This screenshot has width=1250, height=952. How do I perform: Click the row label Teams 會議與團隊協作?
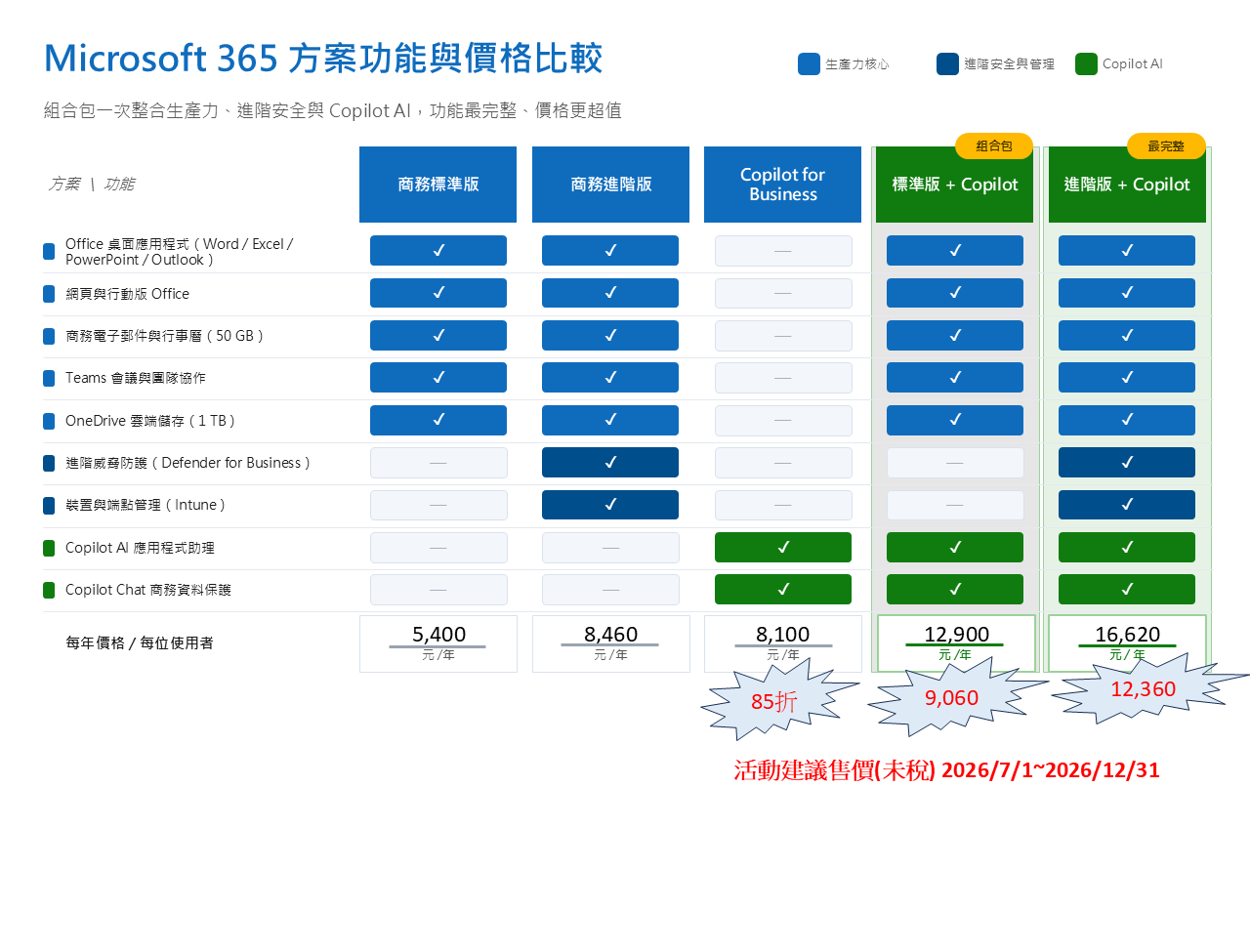(x=136, y=378)
